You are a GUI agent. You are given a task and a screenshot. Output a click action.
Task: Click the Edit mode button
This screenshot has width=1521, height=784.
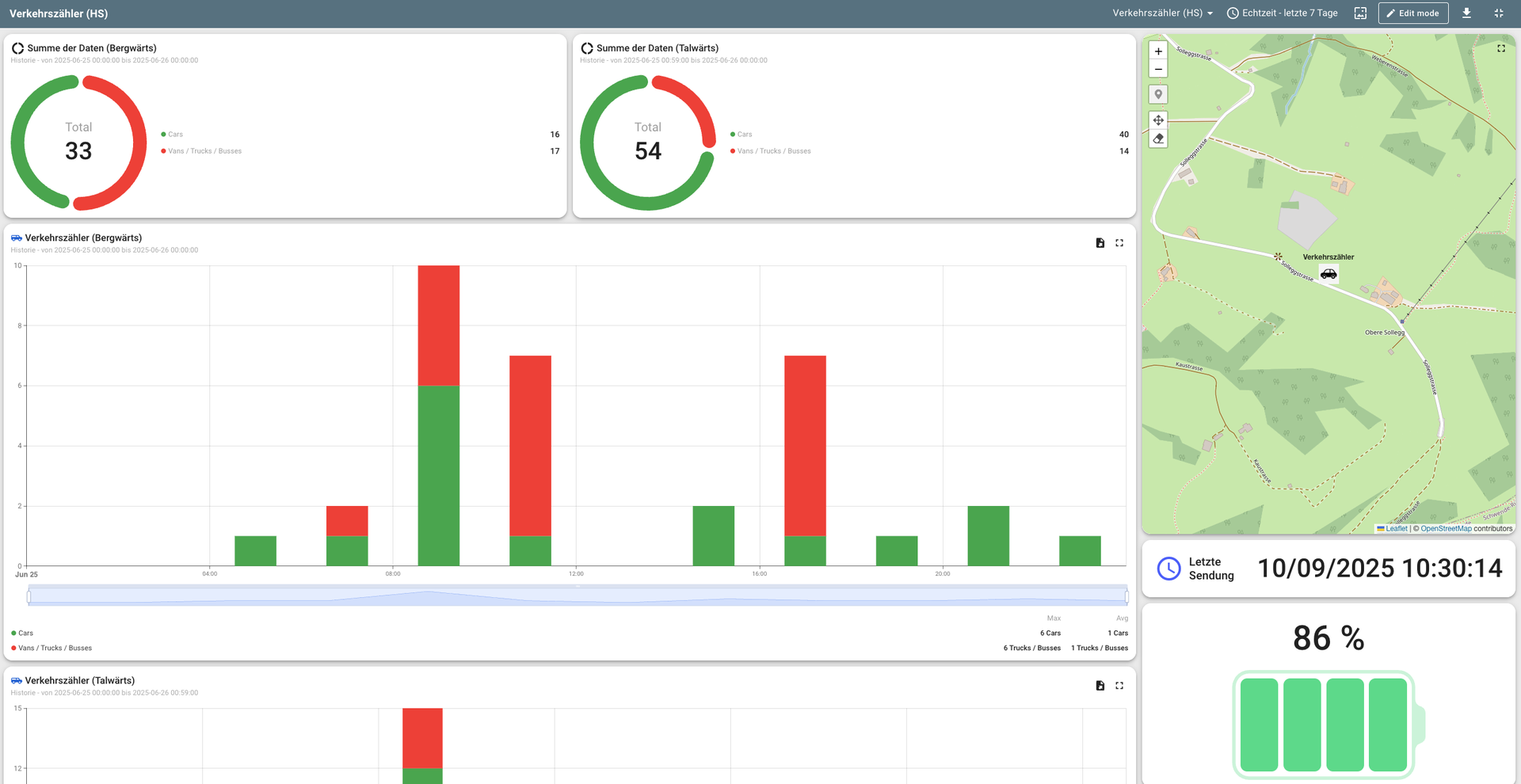(1412, 13)
